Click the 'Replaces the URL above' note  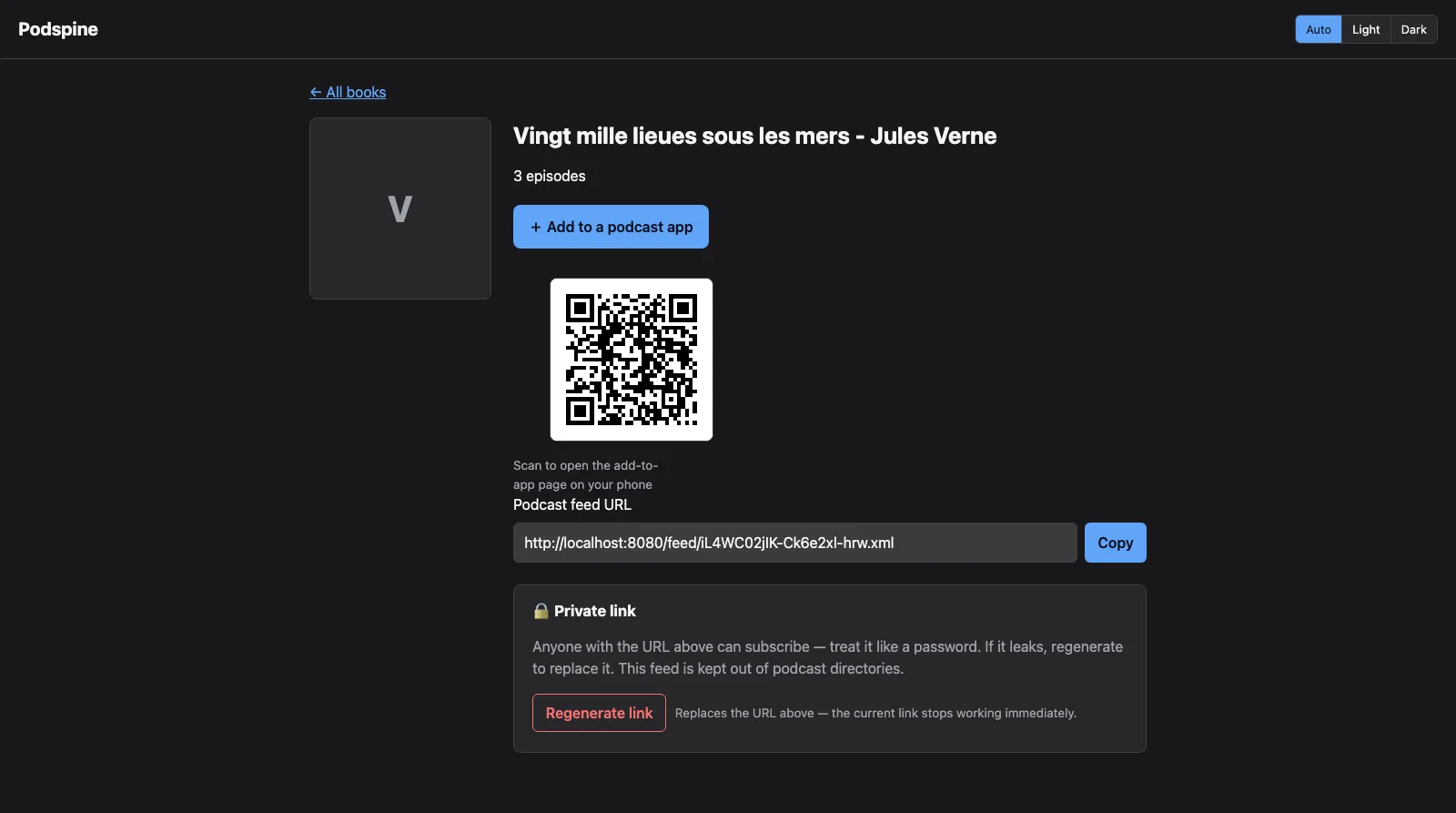875,713
